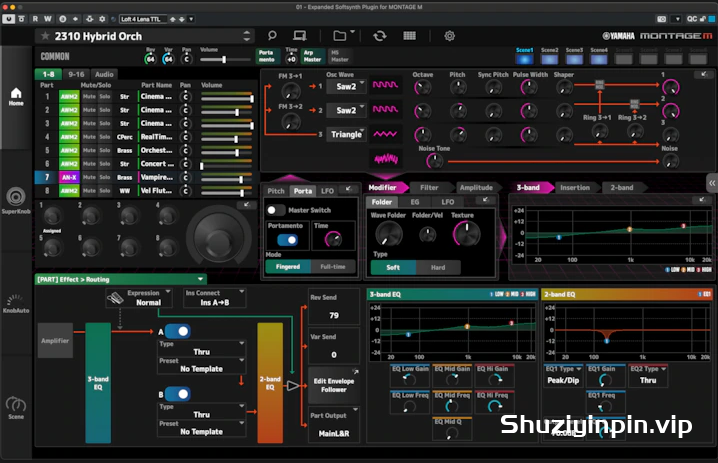Click the sync/refresh arrows icon
This screenshot has width=718, height=463.
click(380, 36)
